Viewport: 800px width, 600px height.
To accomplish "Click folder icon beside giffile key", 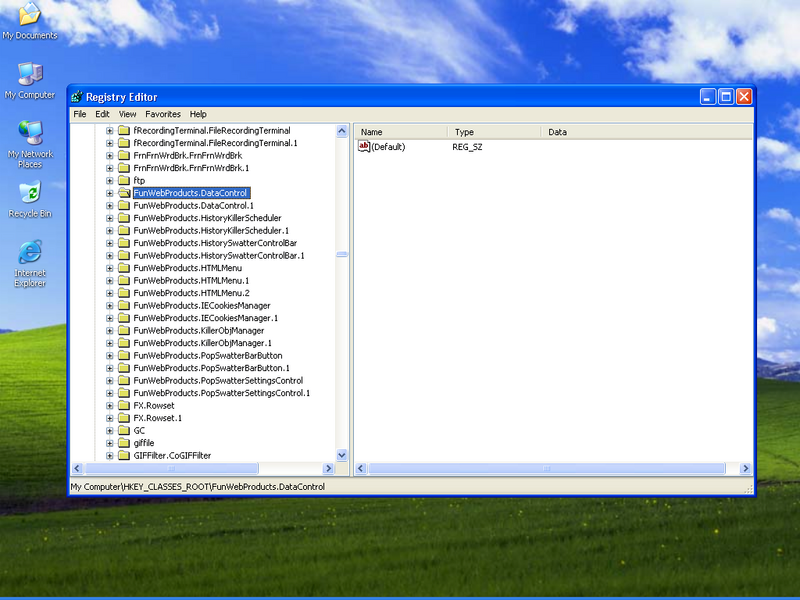I will click(x=124, y=443).
